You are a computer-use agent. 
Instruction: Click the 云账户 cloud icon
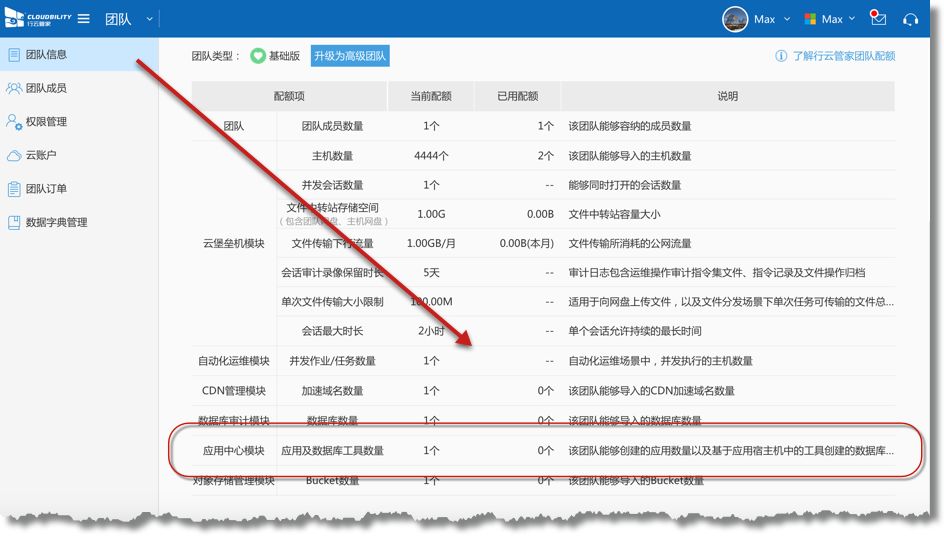coord(14,155)
